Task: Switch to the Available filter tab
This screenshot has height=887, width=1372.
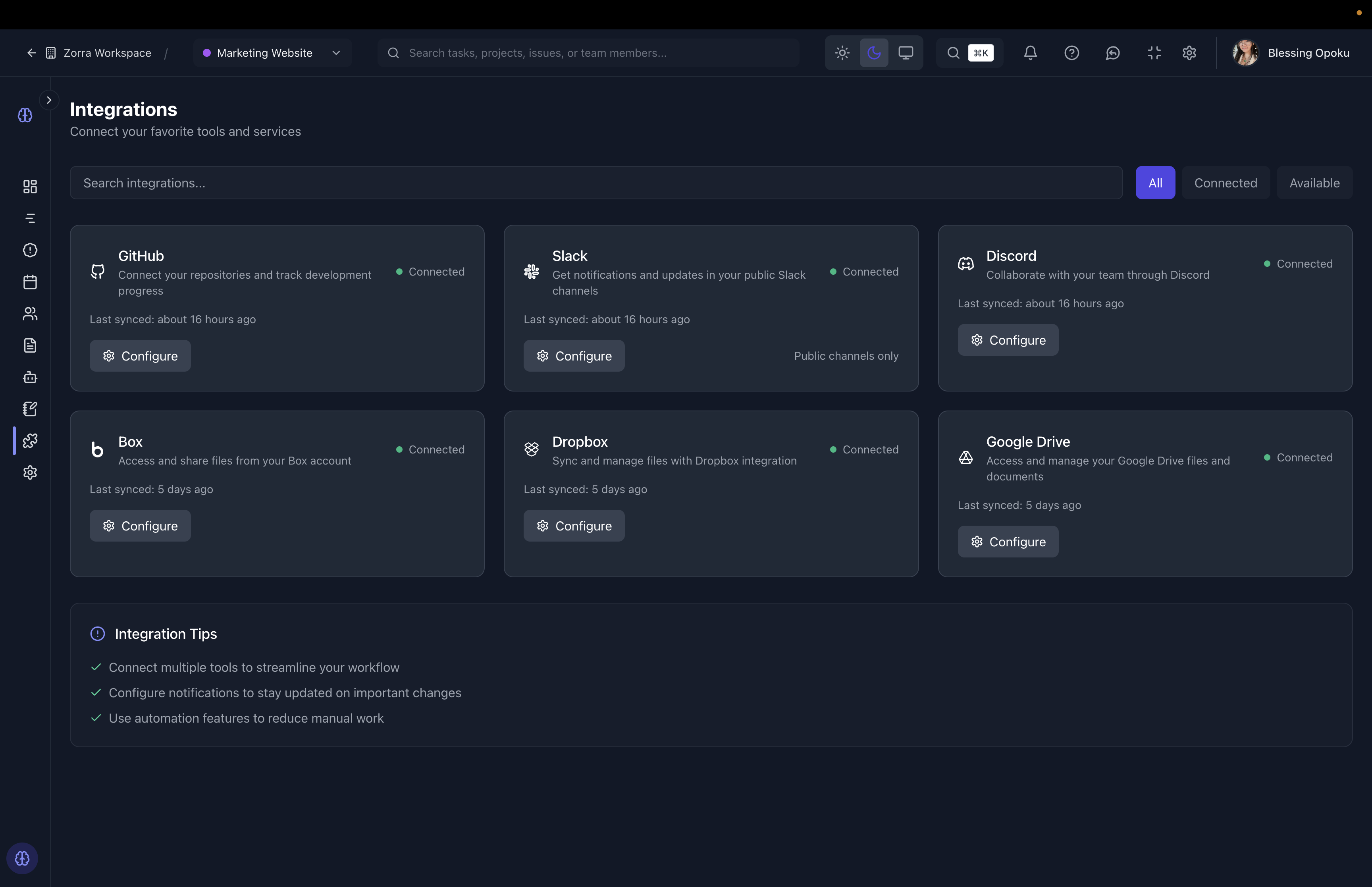Action: [1314, 183]
